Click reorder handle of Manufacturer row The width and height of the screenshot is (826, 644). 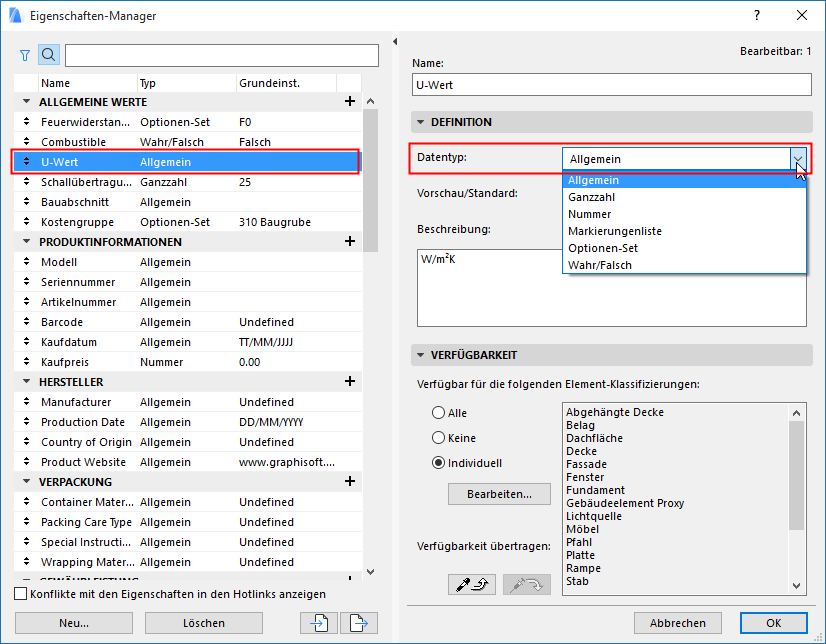[x=26, y=402]
